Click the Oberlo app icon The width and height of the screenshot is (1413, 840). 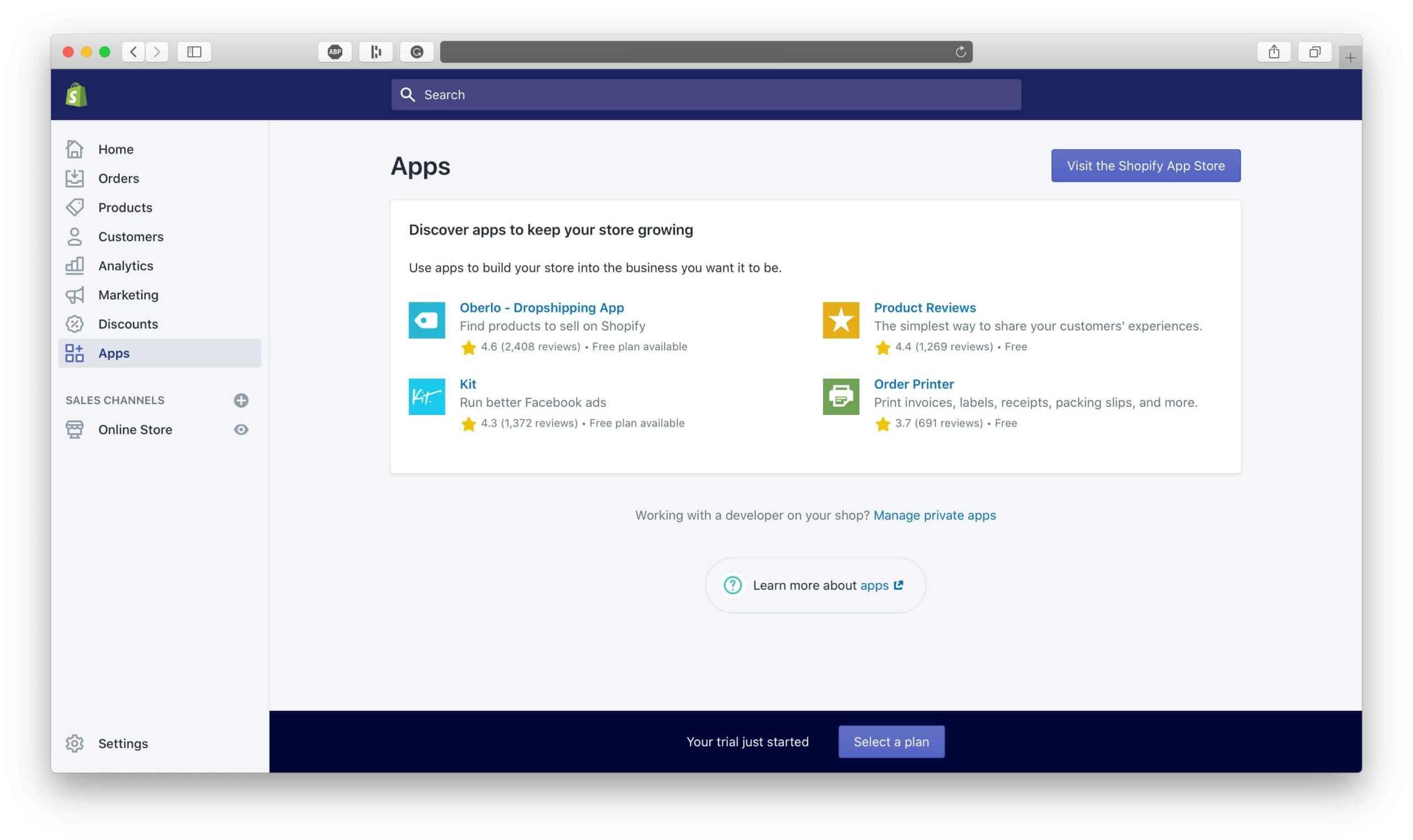[x=426, y=320]
